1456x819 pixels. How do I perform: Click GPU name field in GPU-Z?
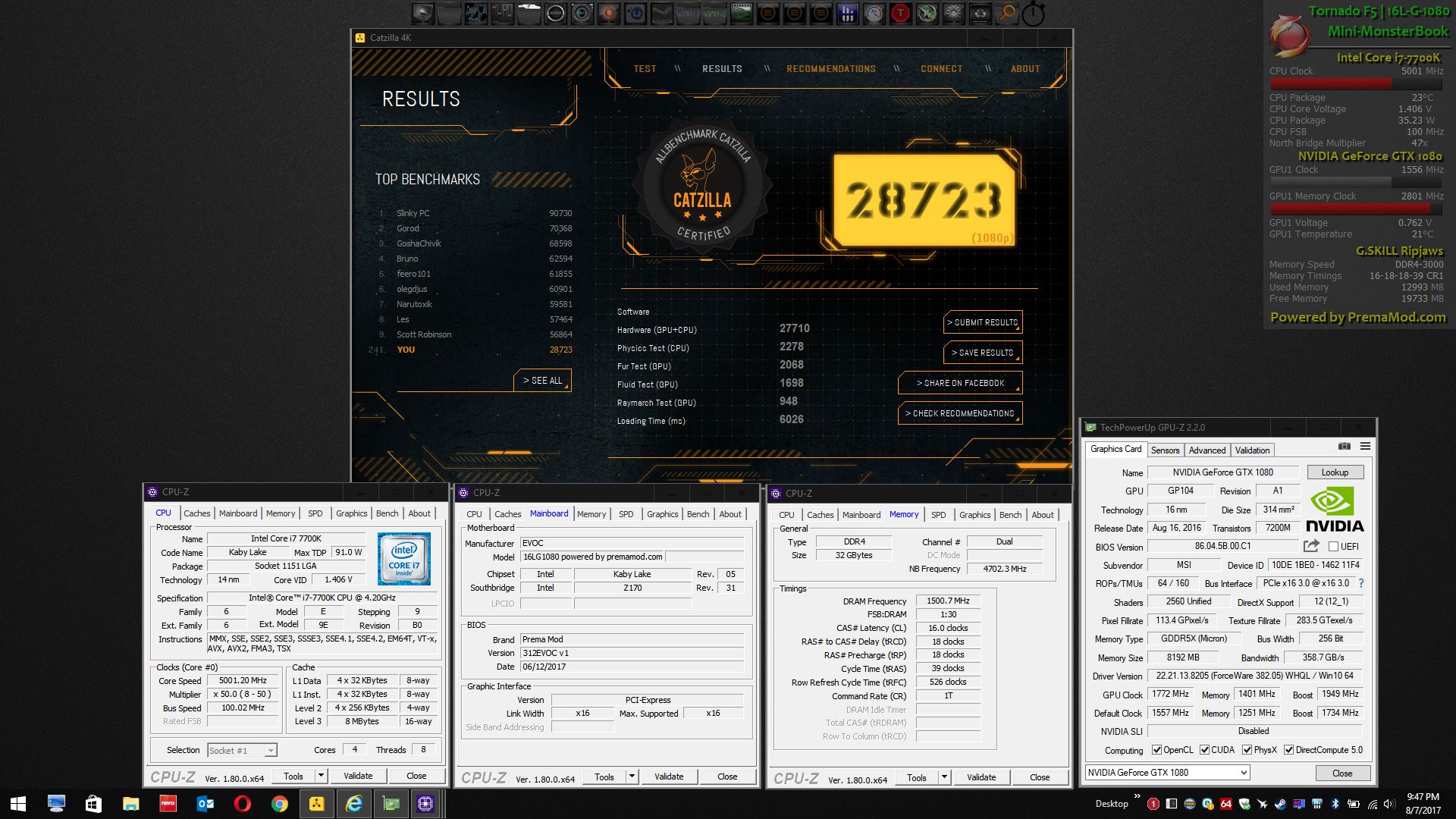(1222, 472)
